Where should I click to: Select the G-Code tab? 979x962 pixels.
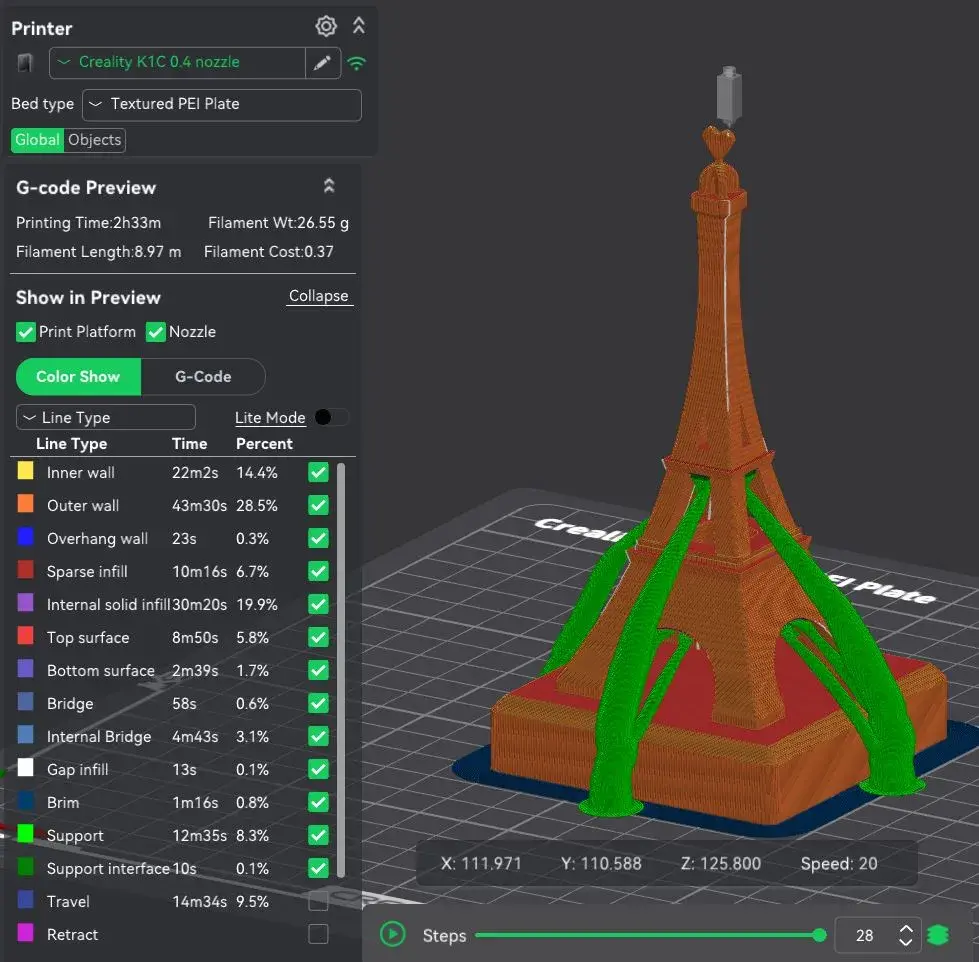pos(203,376)
